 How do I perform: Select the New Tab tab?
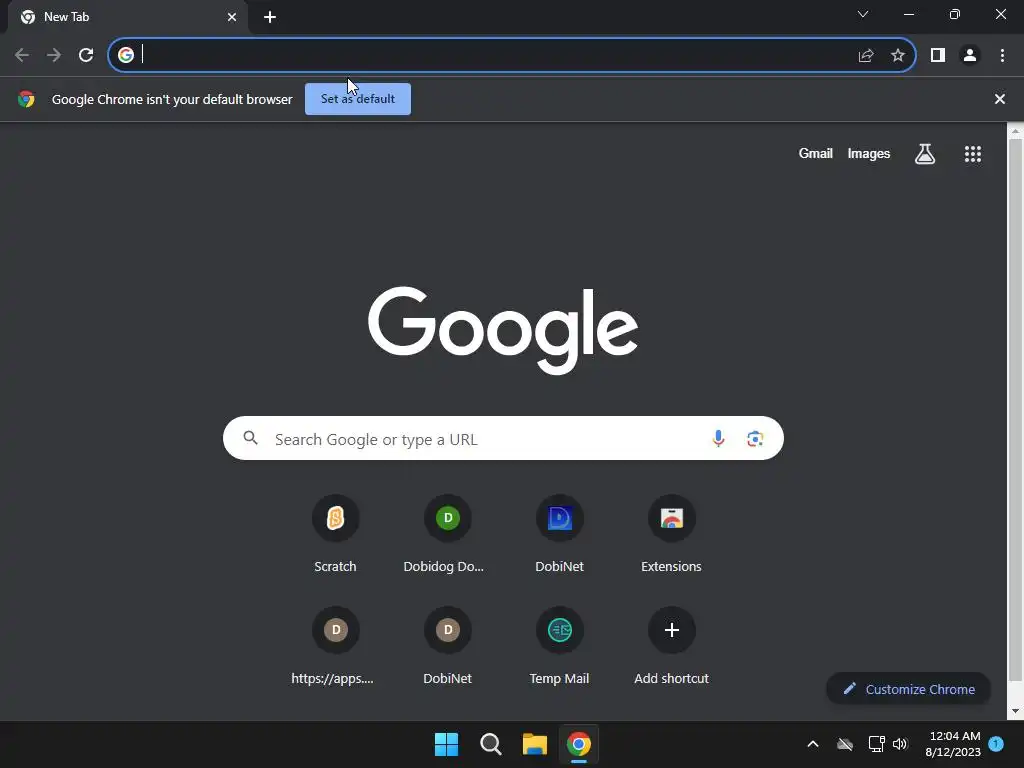[127, 17]
